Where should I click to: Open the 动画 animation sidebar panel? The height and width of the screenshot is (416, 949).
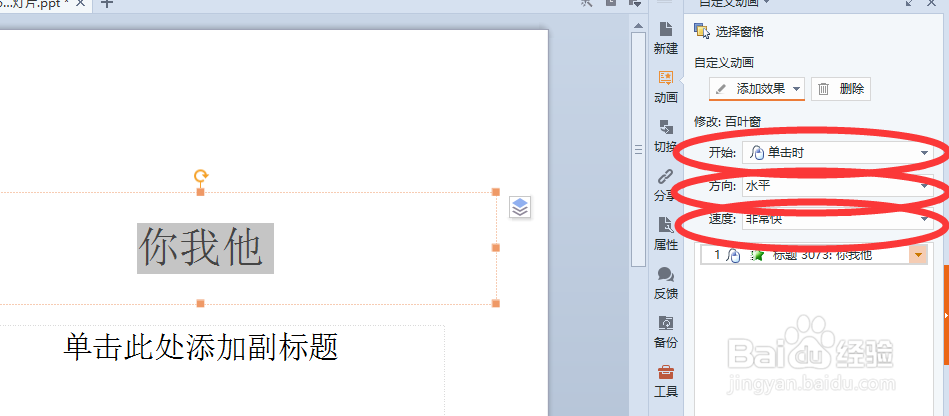pyautogui.click(x=666, y=87)
